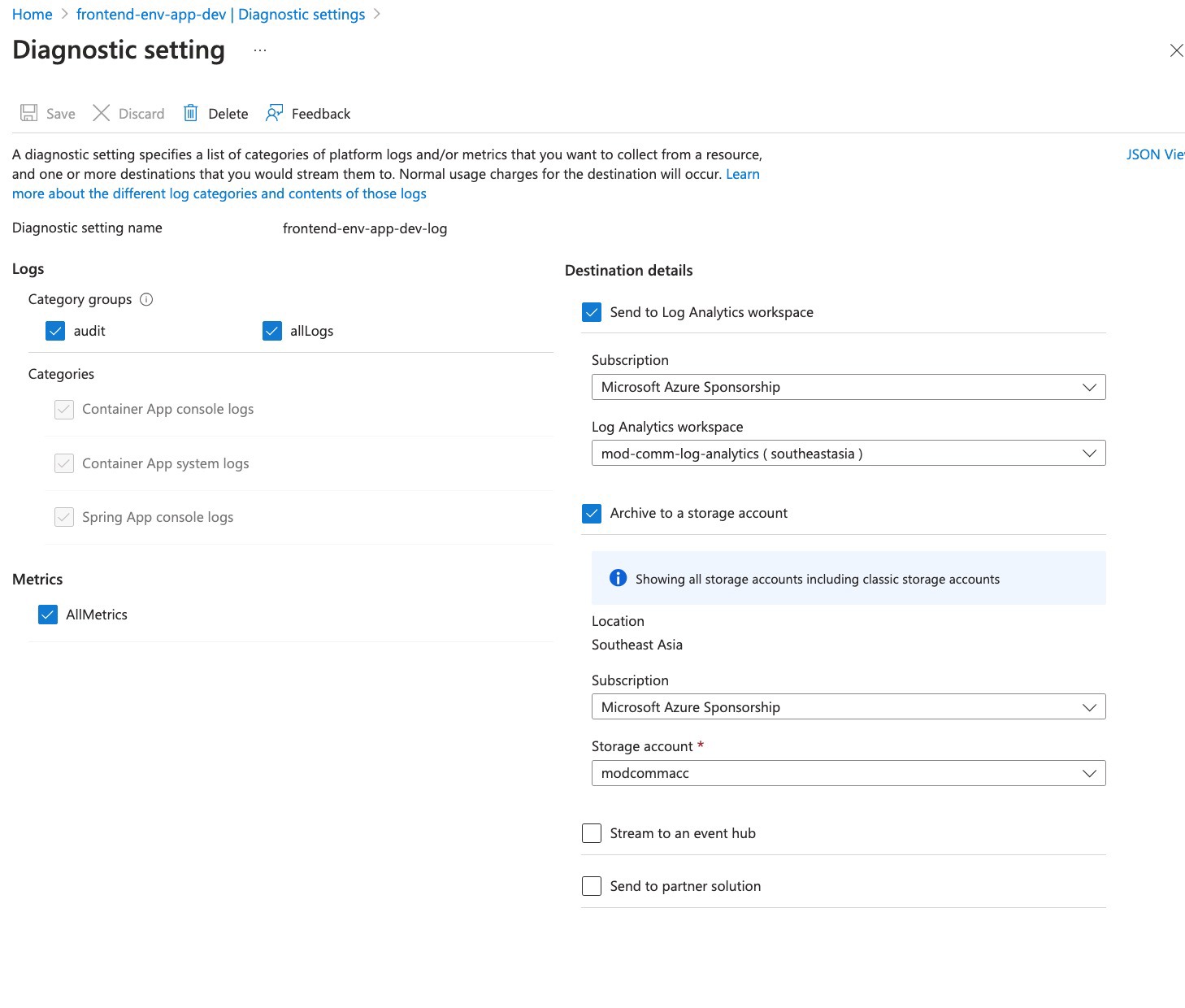
Task: Click the Category groups info icon
Action: [x=146, y=299]
